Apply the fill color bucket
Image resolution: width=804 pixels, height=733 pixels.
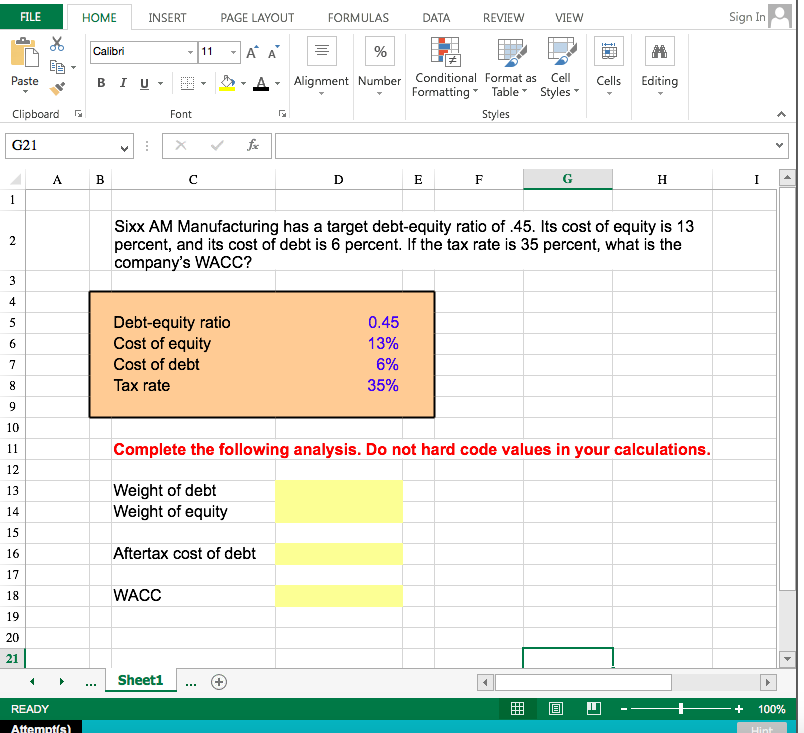click(227, 83)
